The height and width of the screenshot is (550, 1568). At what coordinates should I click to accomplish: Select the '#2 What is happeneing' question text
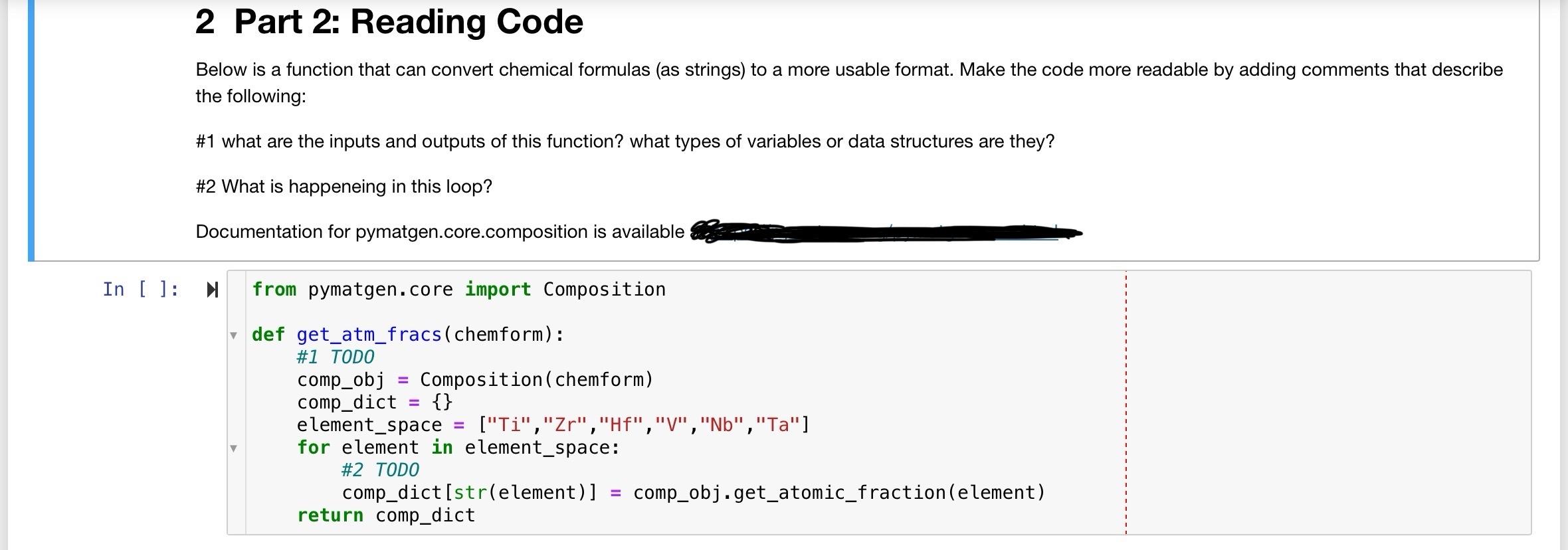[x=343, y=187]
